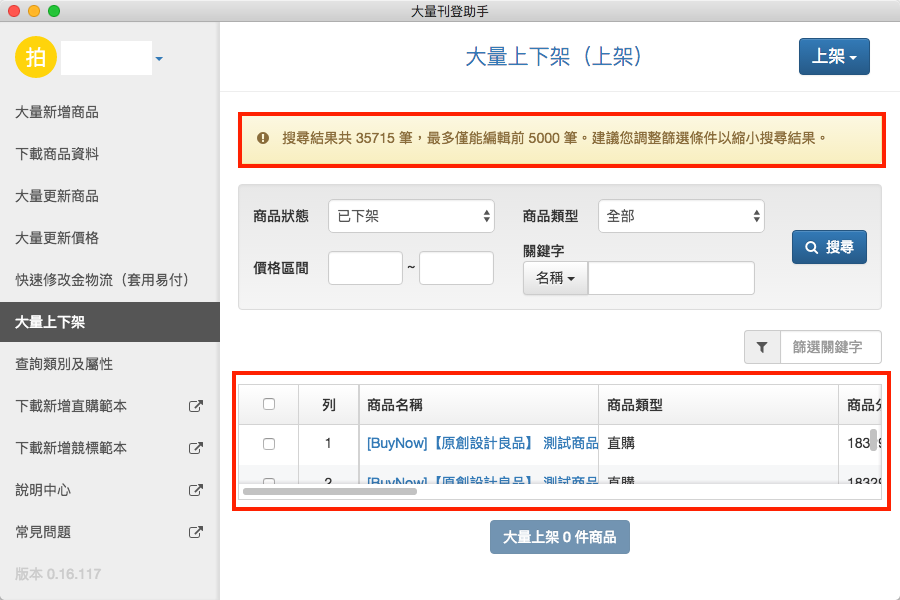Open the 商品狀態 dropdown showing 已下架
The width and height of the screenshot is (900, 600).
coord(411,216)
